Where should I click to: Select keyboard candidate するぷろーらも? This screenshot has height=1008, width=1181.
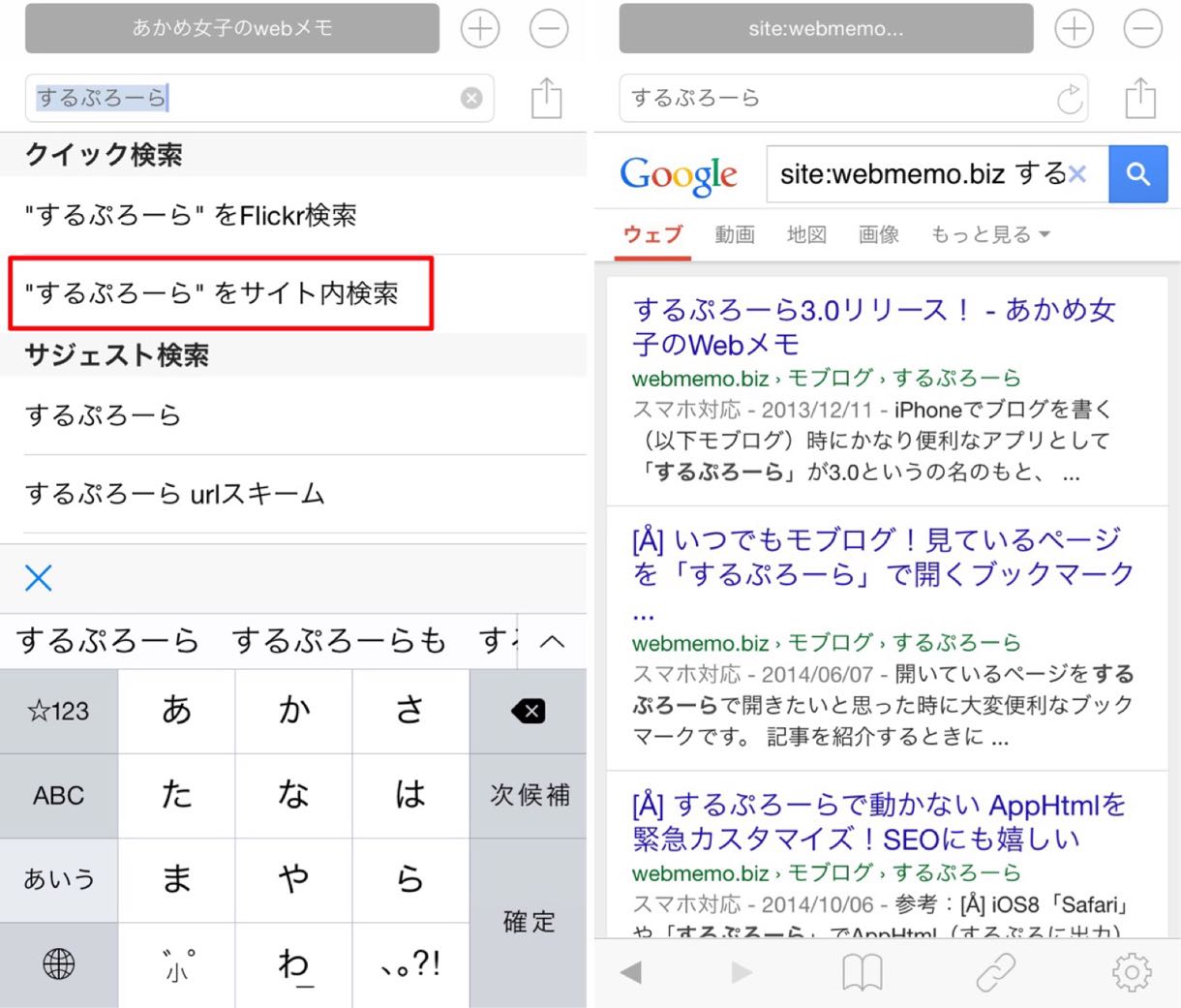[x=339, y=641]
